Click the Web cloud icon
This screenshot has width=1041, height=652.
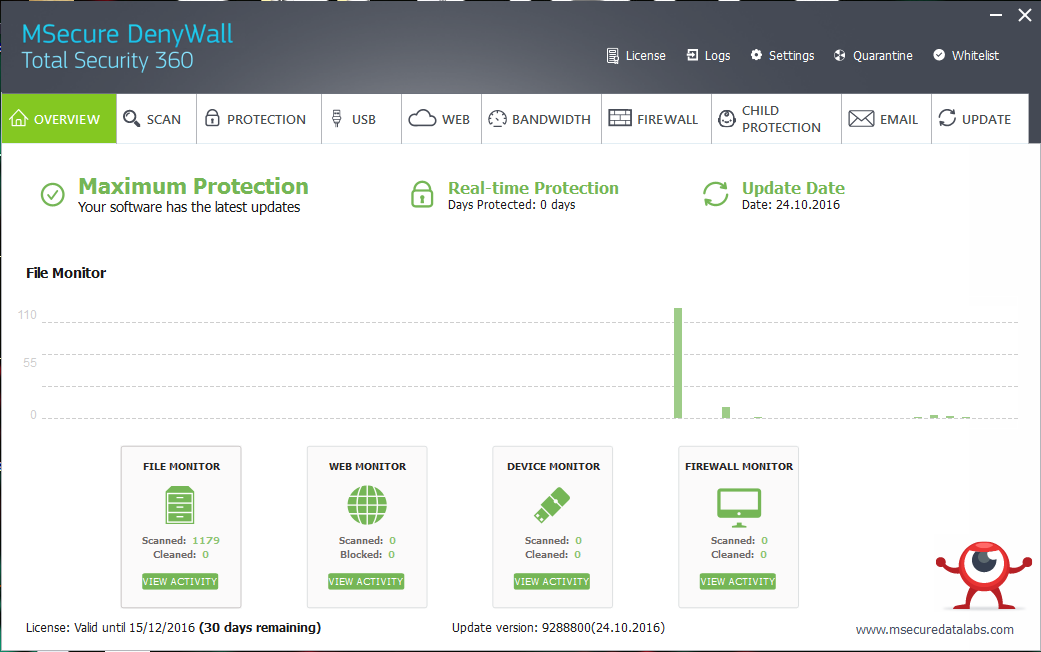click(422, 118)
